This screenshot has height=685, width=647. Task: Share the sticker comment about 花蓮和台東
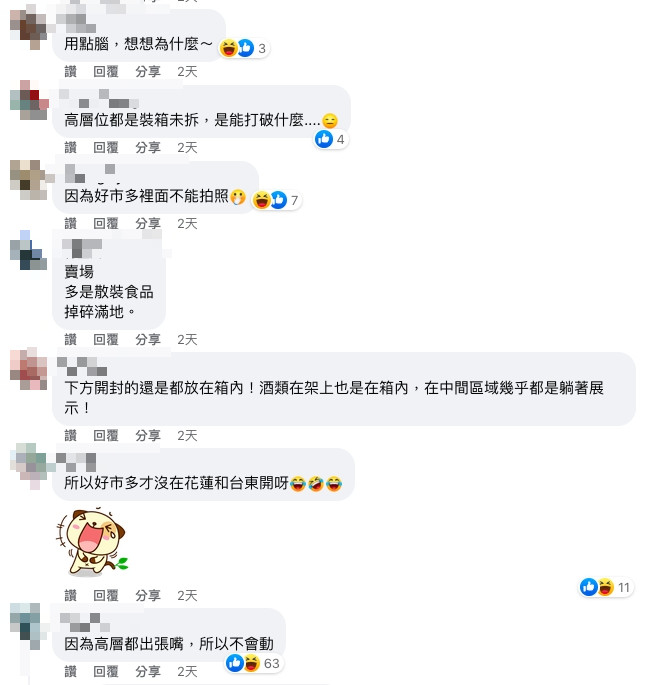pos(148,595)
